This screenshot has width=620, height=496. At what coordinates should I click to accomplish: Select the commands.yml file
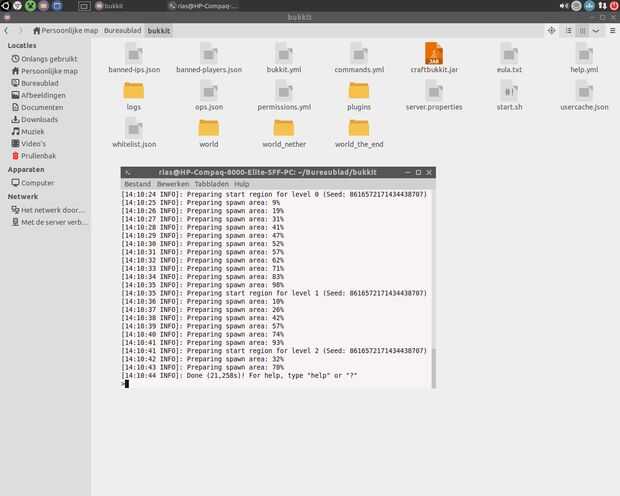(x=359, y=58)
